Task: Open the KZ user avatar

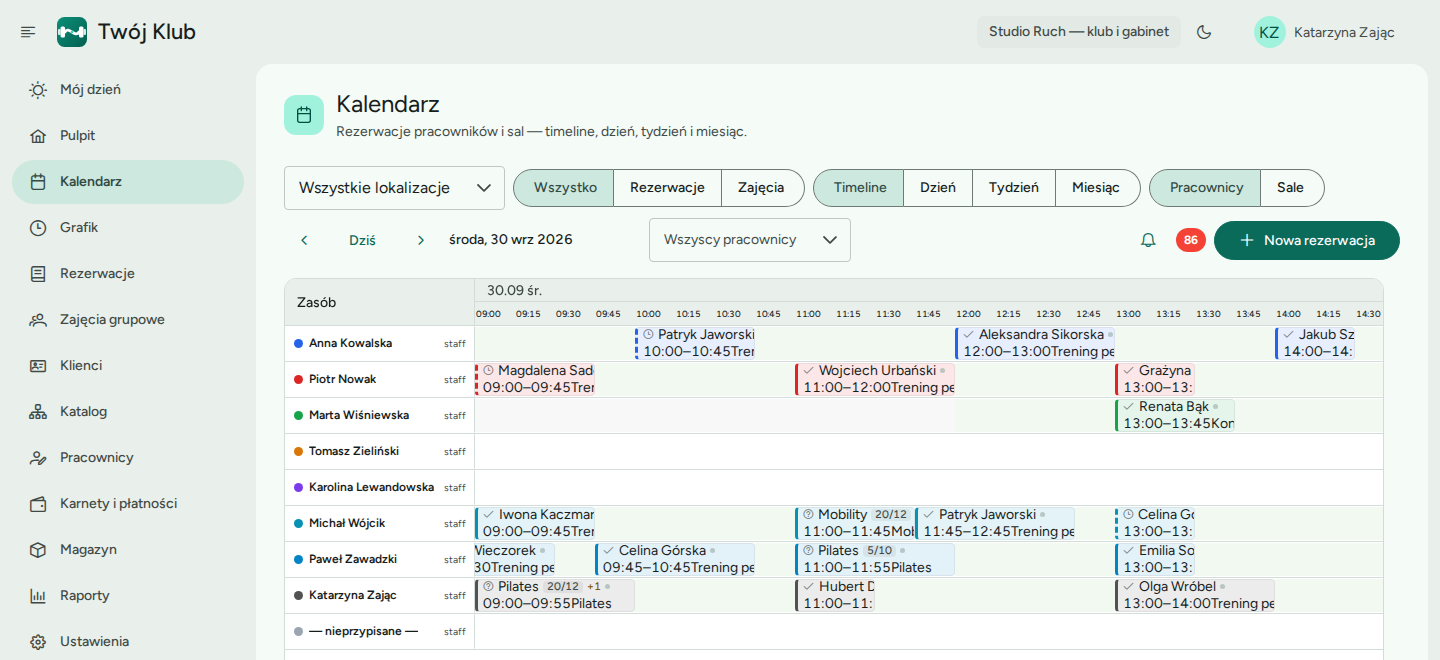Action: [1269, 32]
